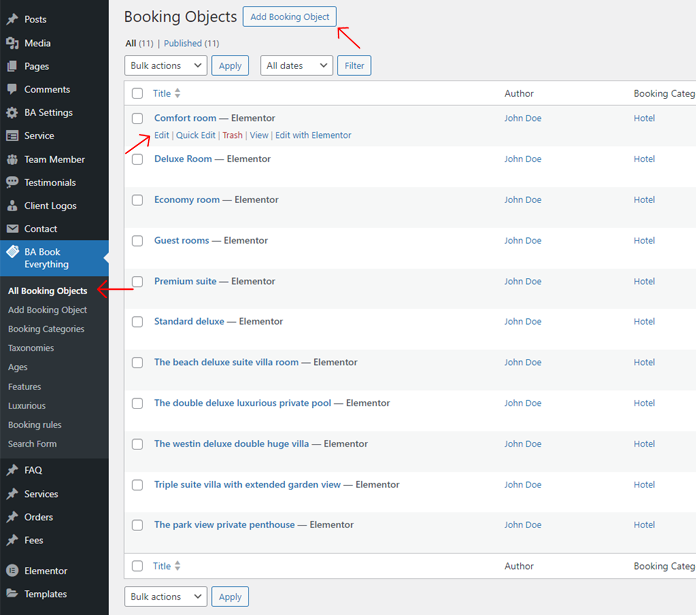The height and width of the screenshot is (615, 696).
Task: Click the top Apply button
Action: (x=230, y=66)
